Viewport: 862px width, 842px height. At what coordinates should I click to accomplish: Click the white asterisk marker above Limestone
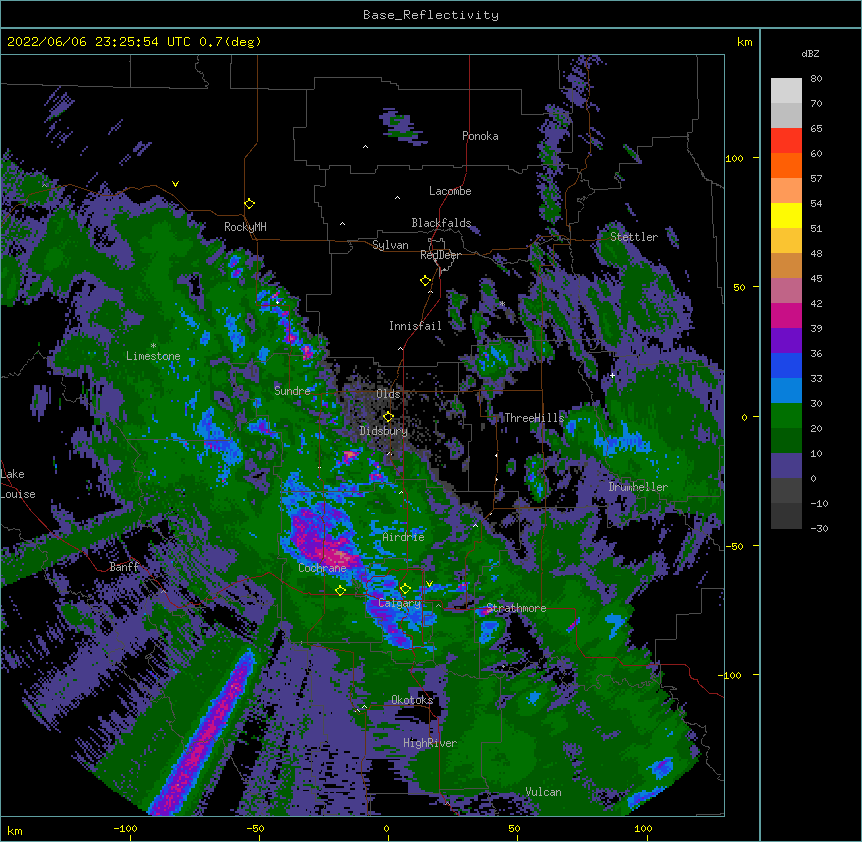click(153, 346)
